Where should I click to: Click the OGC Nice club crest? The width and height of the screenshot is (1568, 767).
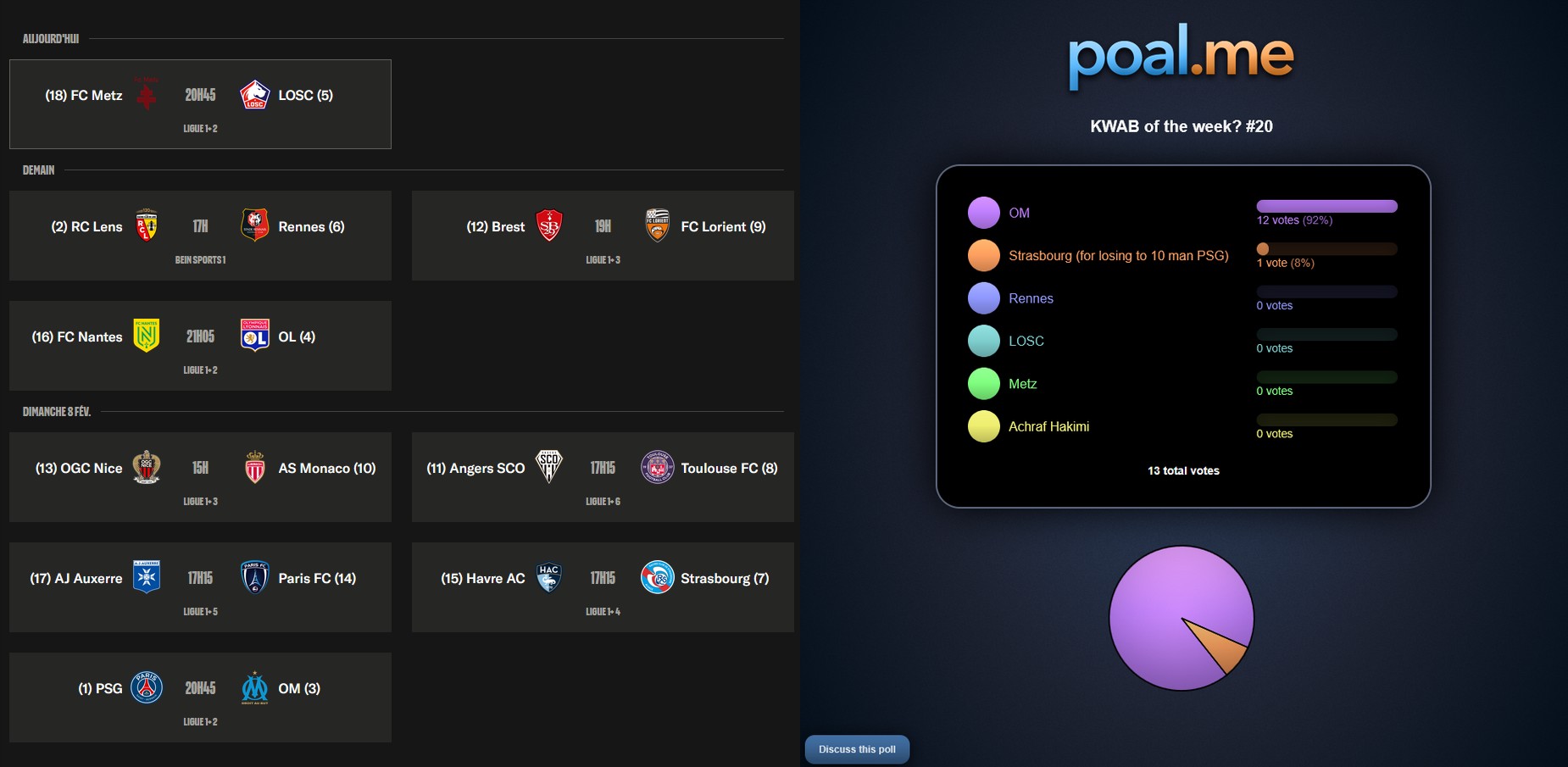pyautogui.click(x=147, y=467)
